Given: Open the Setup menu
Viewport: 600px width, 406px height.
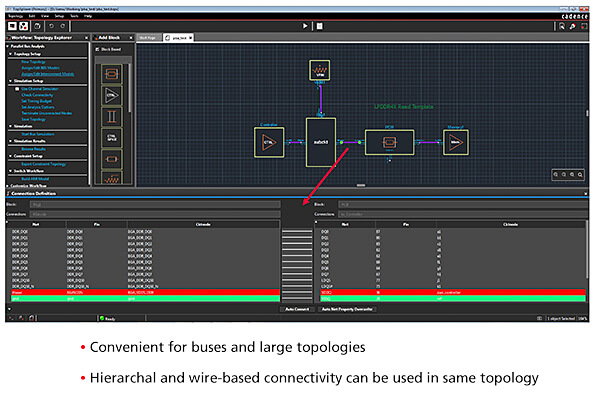Looking at the screenshot, I should click(60, 15).
